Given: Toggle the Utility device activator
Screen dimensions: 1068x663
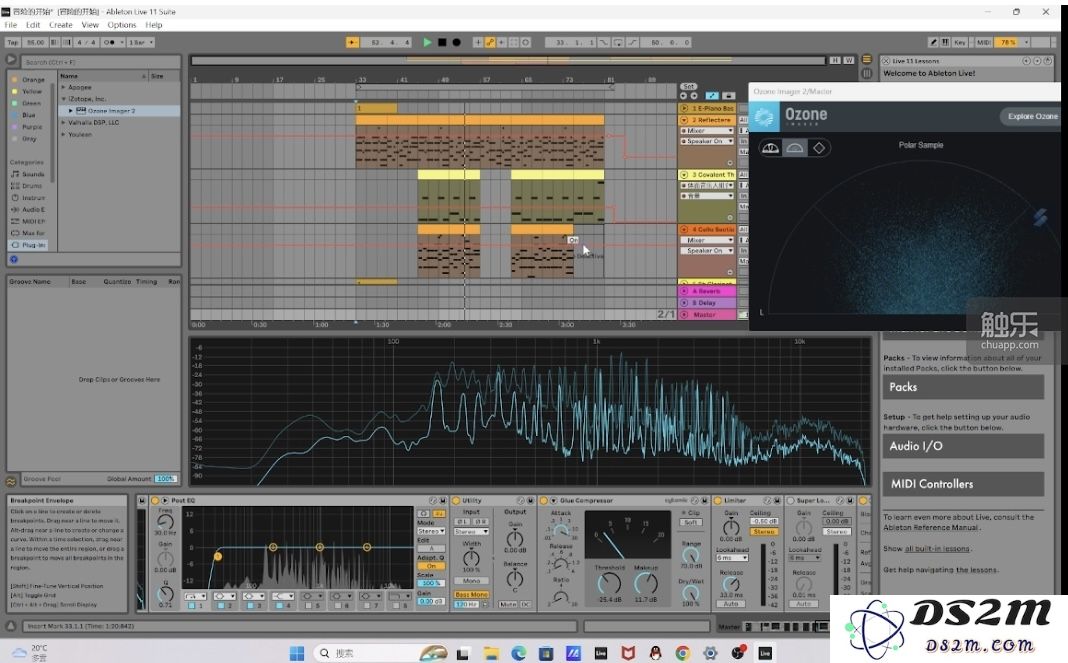Looking at the screenshot, I should [456, 500].
